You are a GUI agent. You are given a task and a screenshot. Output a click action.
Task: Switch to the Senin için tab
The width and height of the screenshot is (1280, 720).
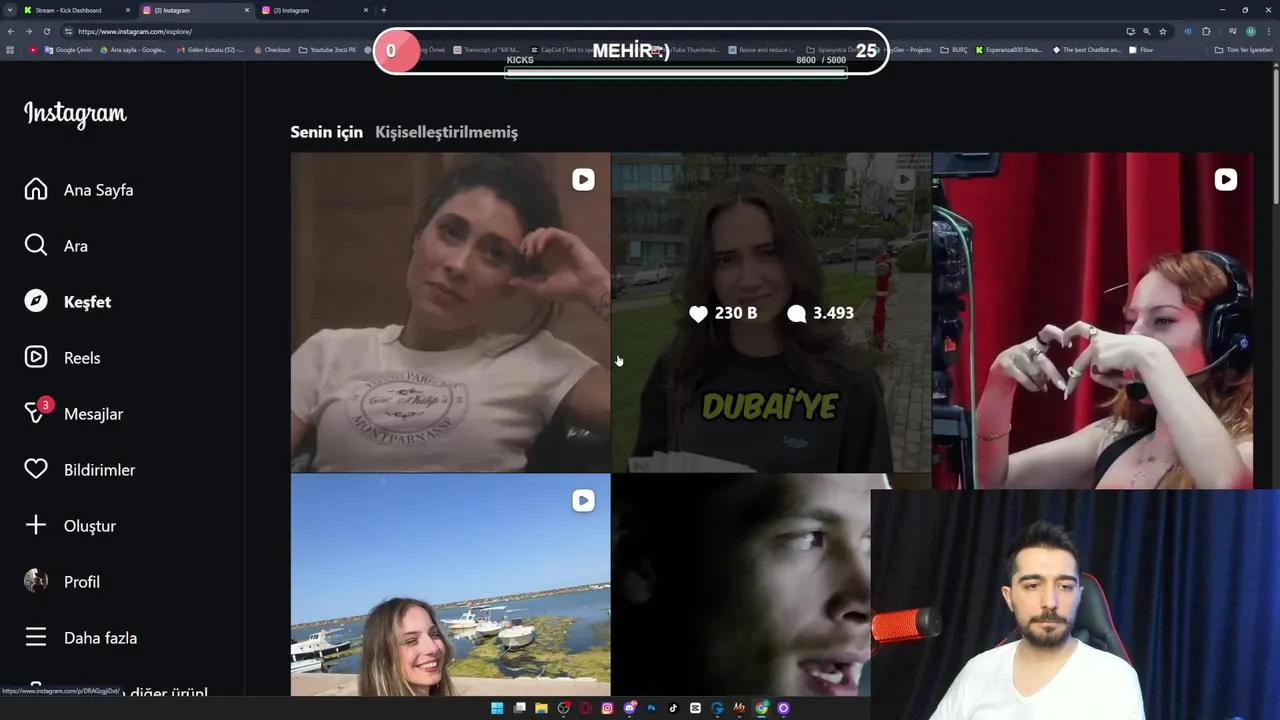point(326,132)
